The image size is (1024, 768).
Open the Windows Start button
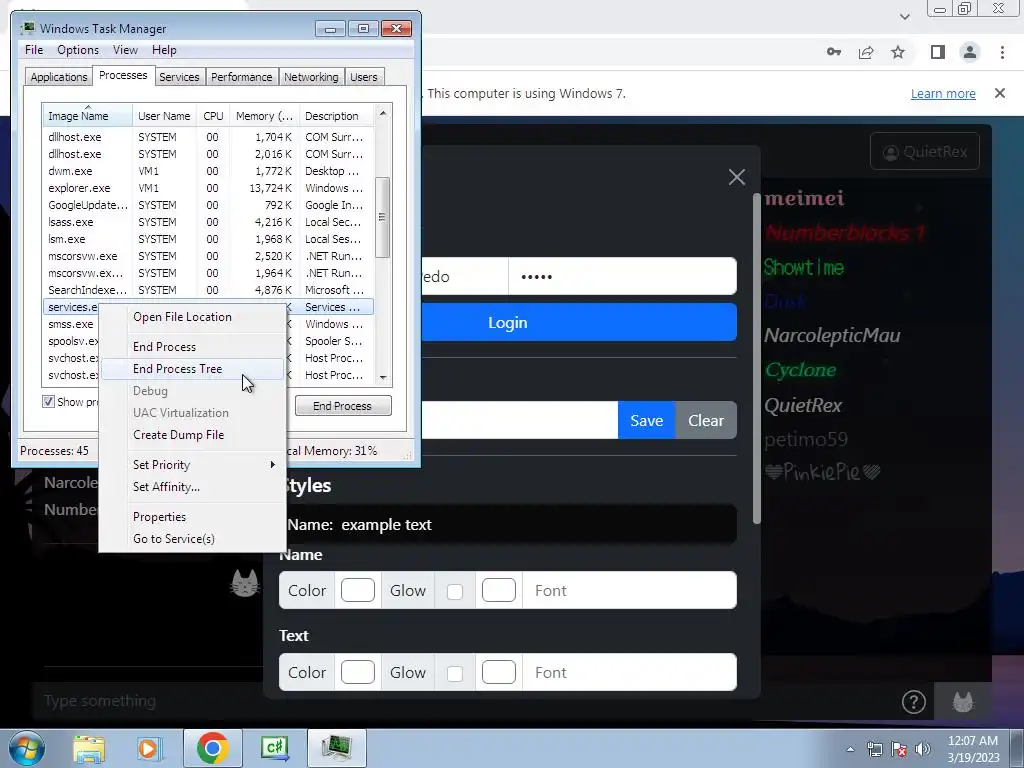coord(27,748)
